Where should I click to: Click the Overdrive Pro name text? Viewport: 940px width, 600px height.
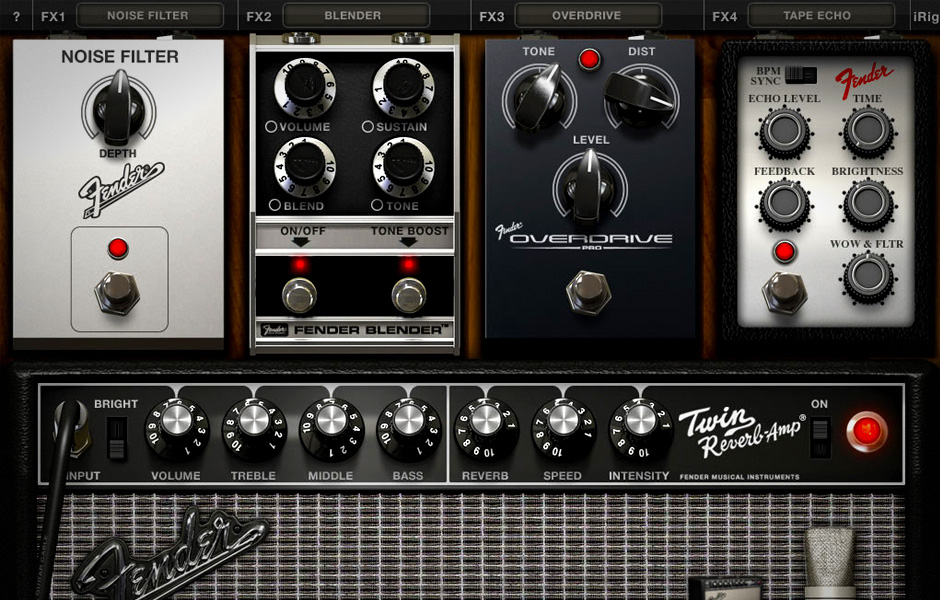click(590, 240)
